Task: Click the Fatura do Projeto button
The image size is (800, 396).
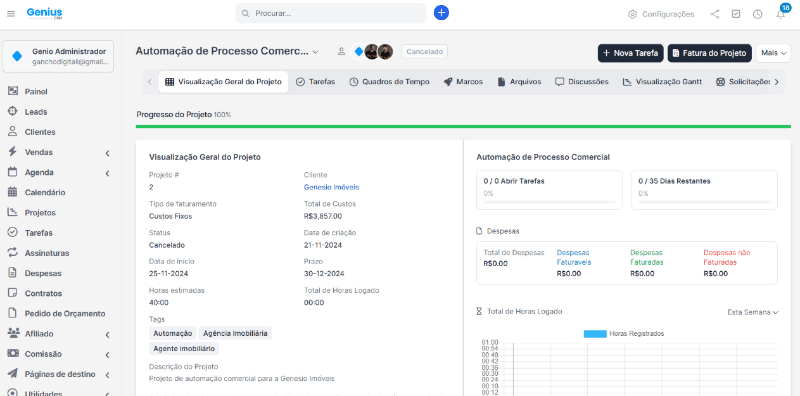Action: coord(709,53)
